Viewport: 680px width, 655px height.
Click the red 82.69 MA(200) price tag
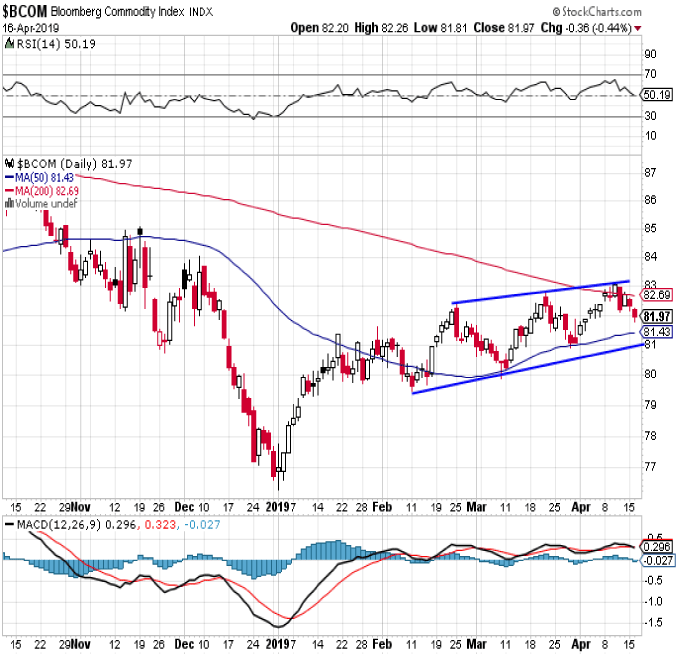point(653,295)
